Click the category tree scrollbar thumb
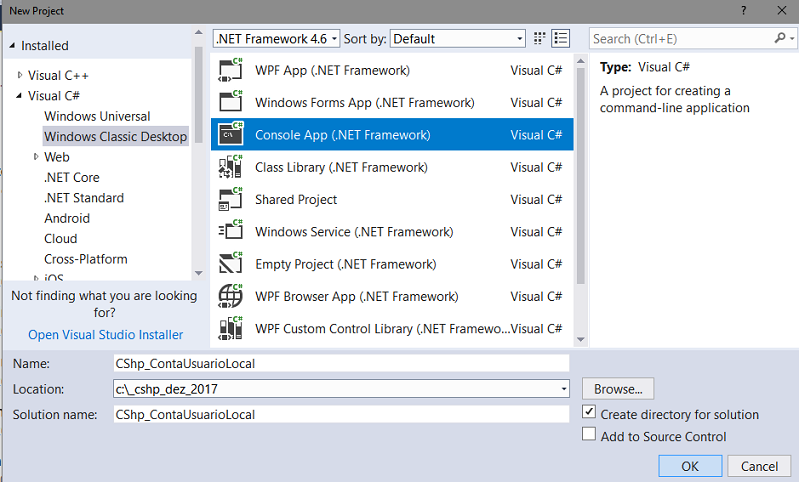Image resolution: width=799 pixels, height=482 pixels. point(199,94)
